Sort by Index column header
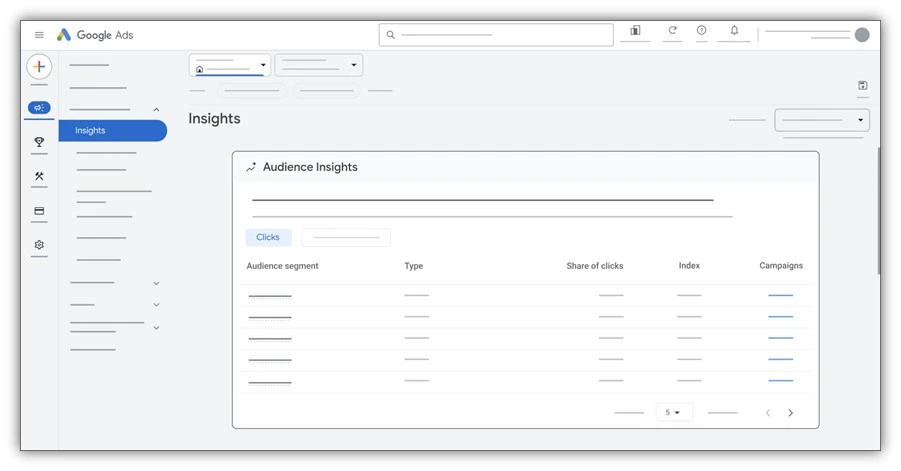The image size is (901, 471). pyautogui.click(x=689, y=265)
